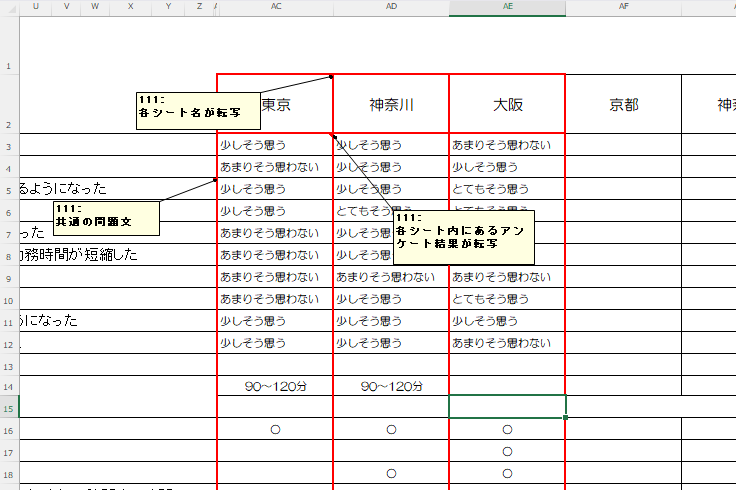The height and width of the screenshot is (490, 736).
Task: Click the circle in cell AD18
Action: (391, 474)
